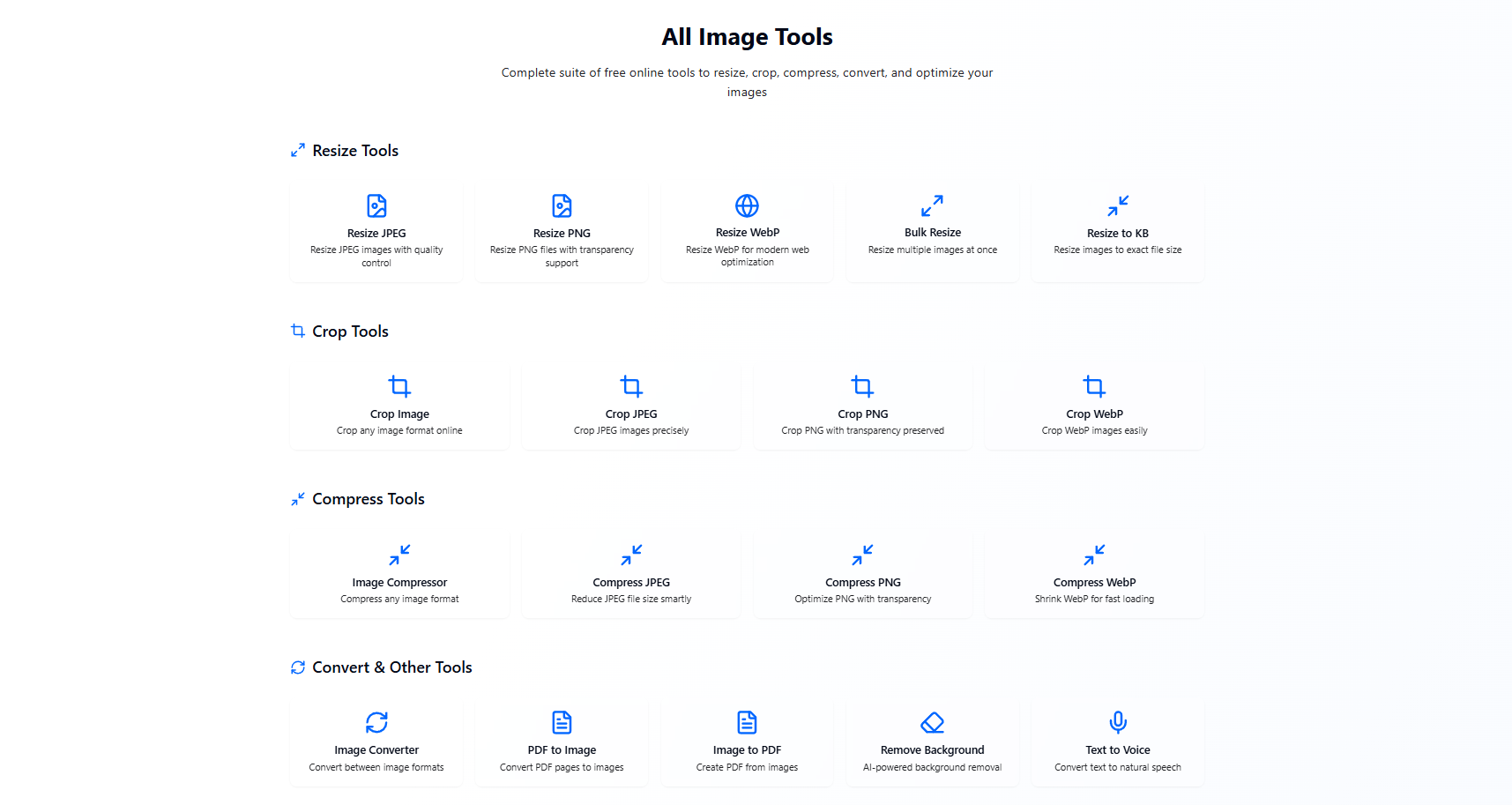Click the Resize JPEG file icon
Image resolution: width=1512 pixels, height=805 pixels.
[x=376, y=206]
